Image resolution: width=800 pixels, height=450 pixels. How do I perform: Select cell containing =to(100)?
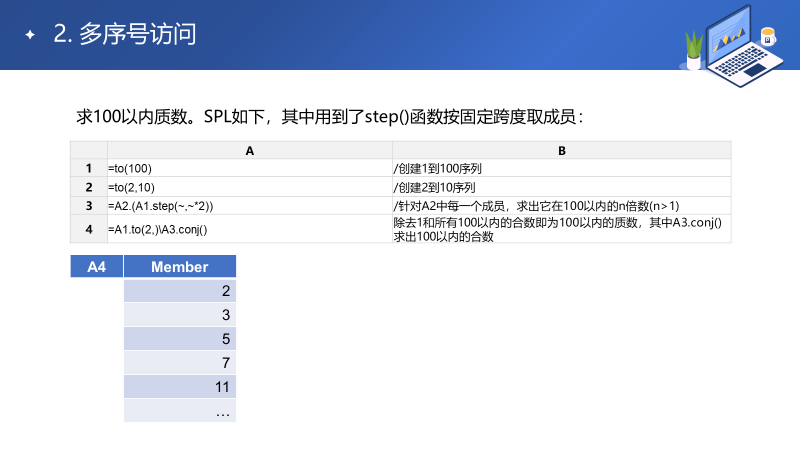(x=249, y=168)
